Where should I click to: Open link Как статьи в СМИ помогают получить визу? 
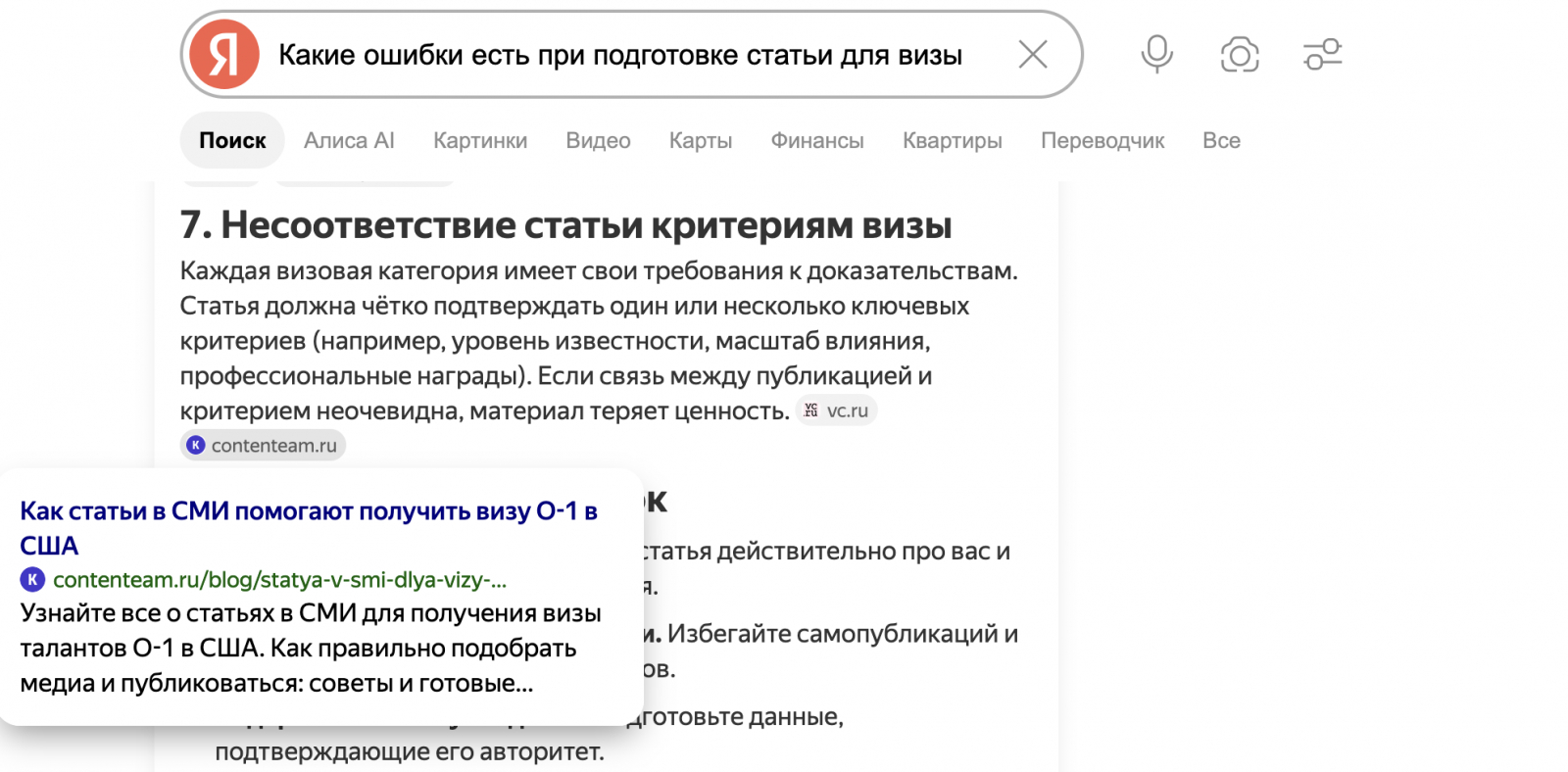[309, 528]
